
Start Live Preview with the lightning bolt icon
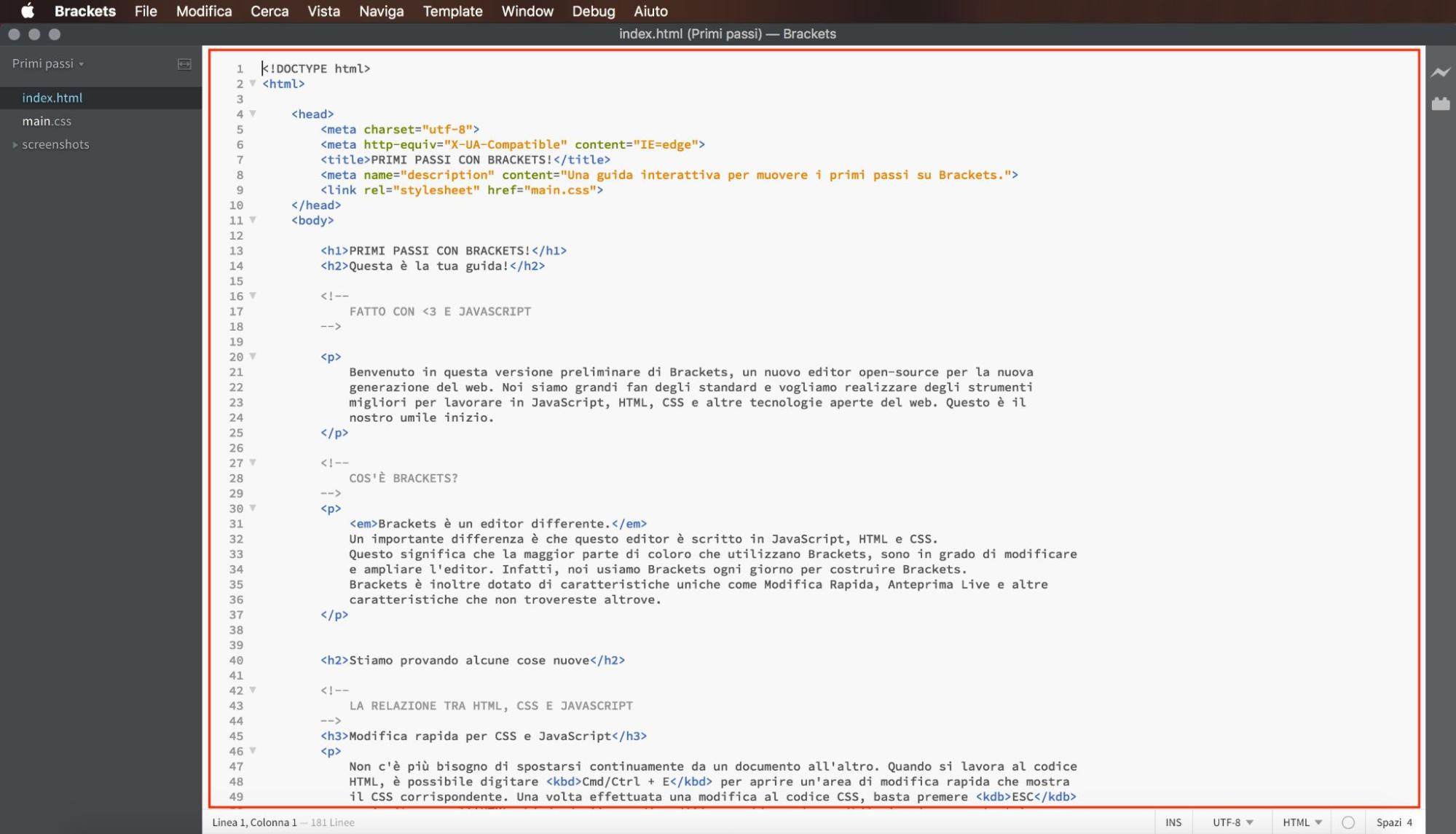coord(1440,72)
